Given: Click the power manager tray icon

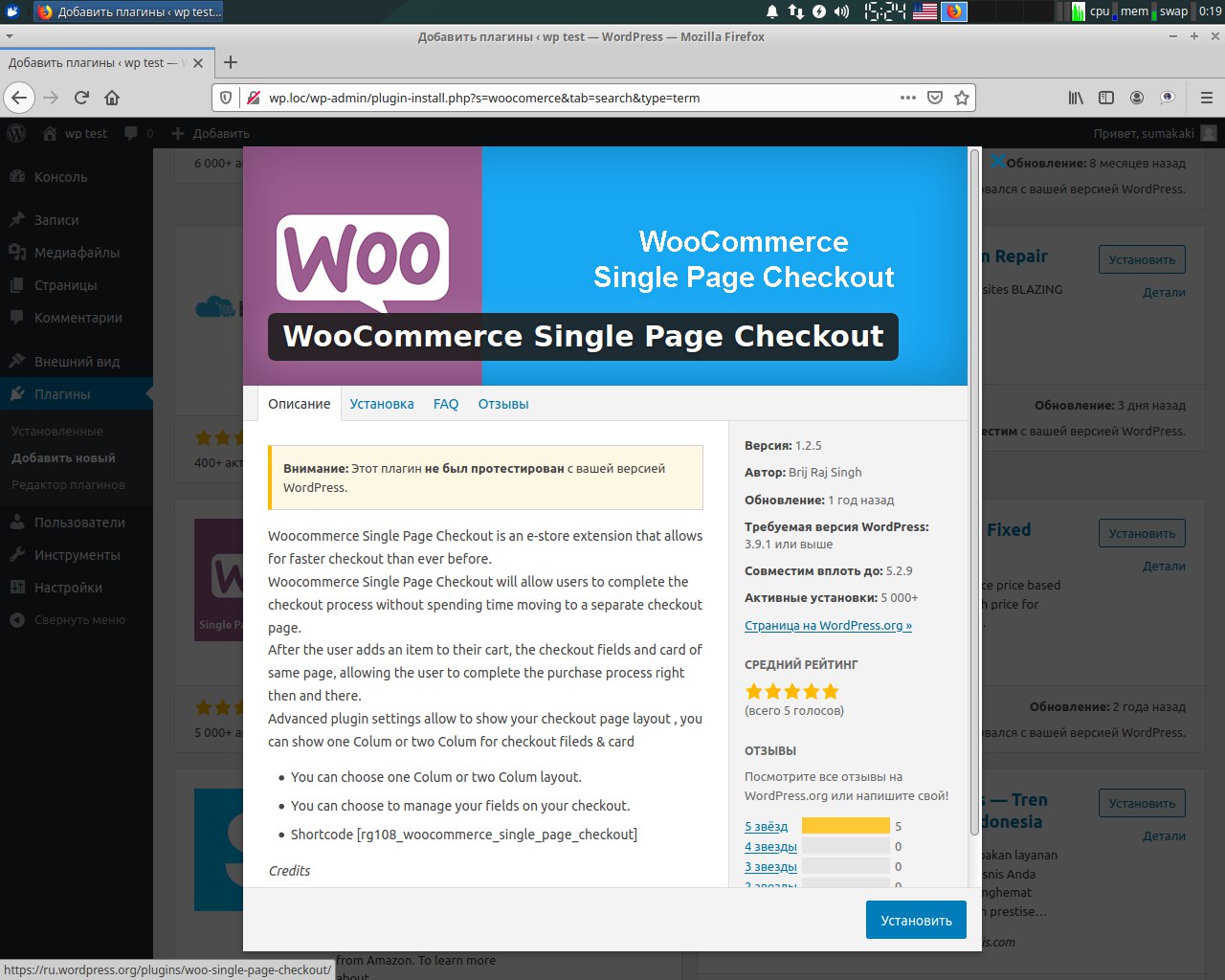Looking at the screenshot, I should 819,11.
